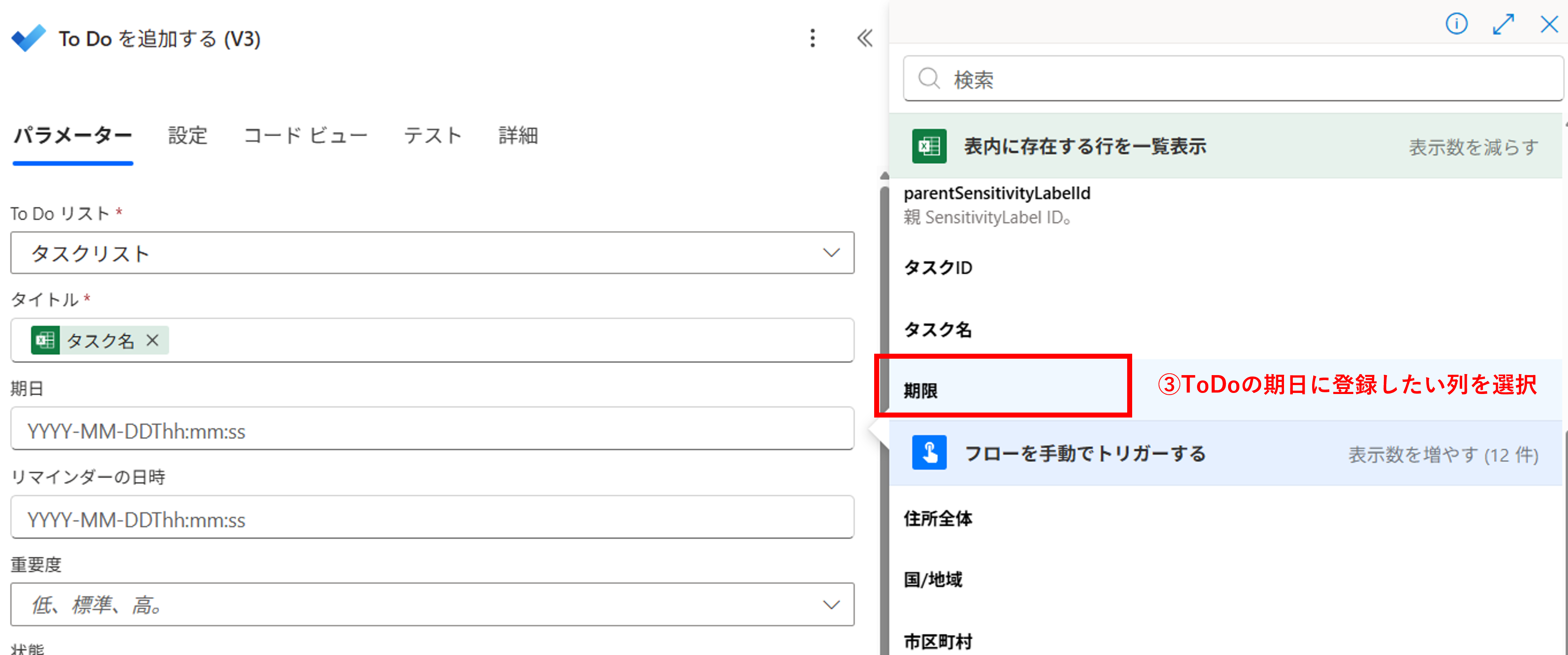
Task: Click into the タイトル input field
Action: (x=432, y=340)
